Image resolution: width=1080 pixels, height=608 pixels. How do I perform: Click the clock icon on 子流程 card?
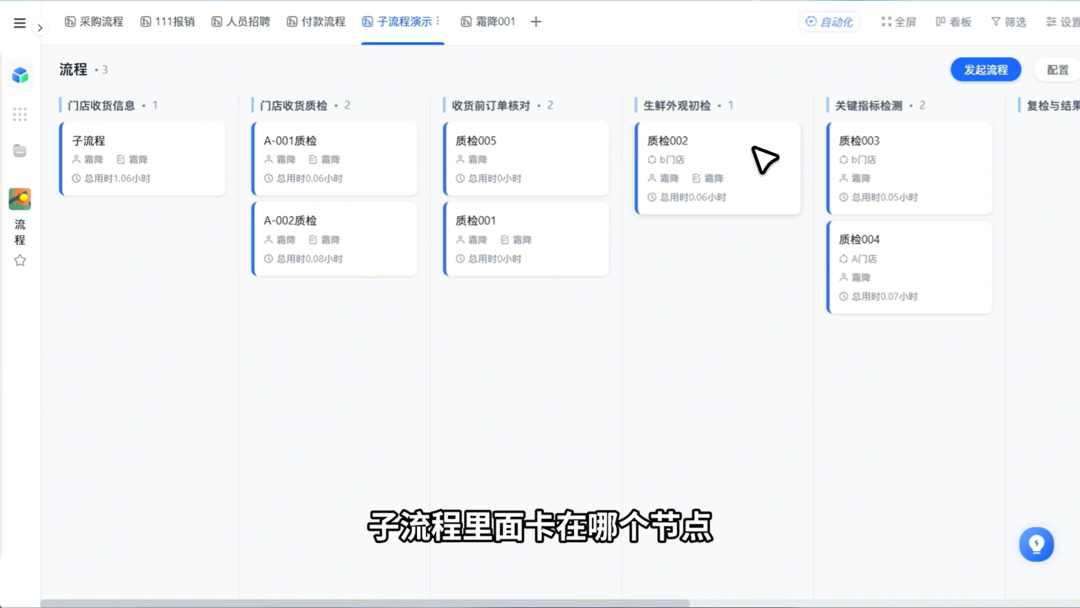76,178
